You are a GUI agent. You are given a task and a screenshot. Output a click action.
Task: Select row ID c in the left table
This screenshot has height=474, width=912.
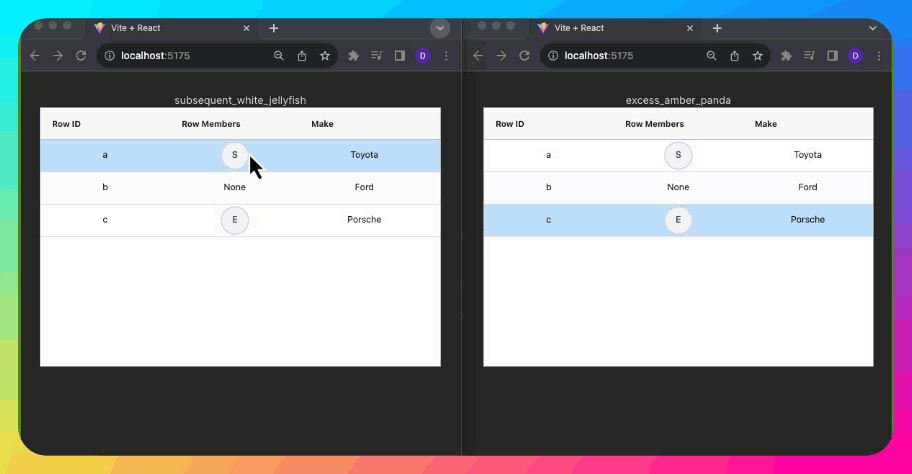(x=105, y=220)
